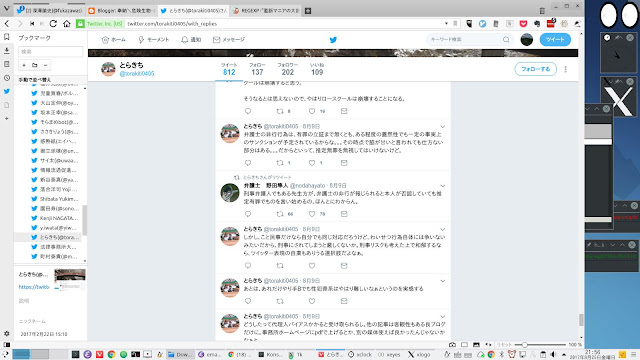Click the Pocket extension icon
The image size is (640, 360).
523,24
